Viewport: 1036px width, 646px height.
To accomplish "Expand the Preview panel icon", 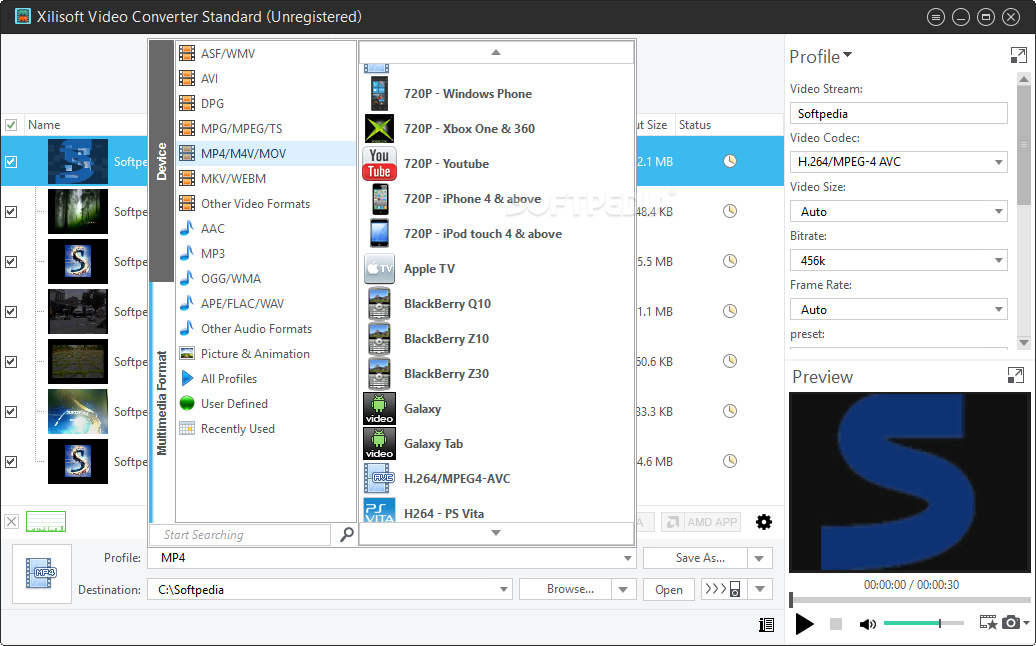I will [x=1016, y=375].
